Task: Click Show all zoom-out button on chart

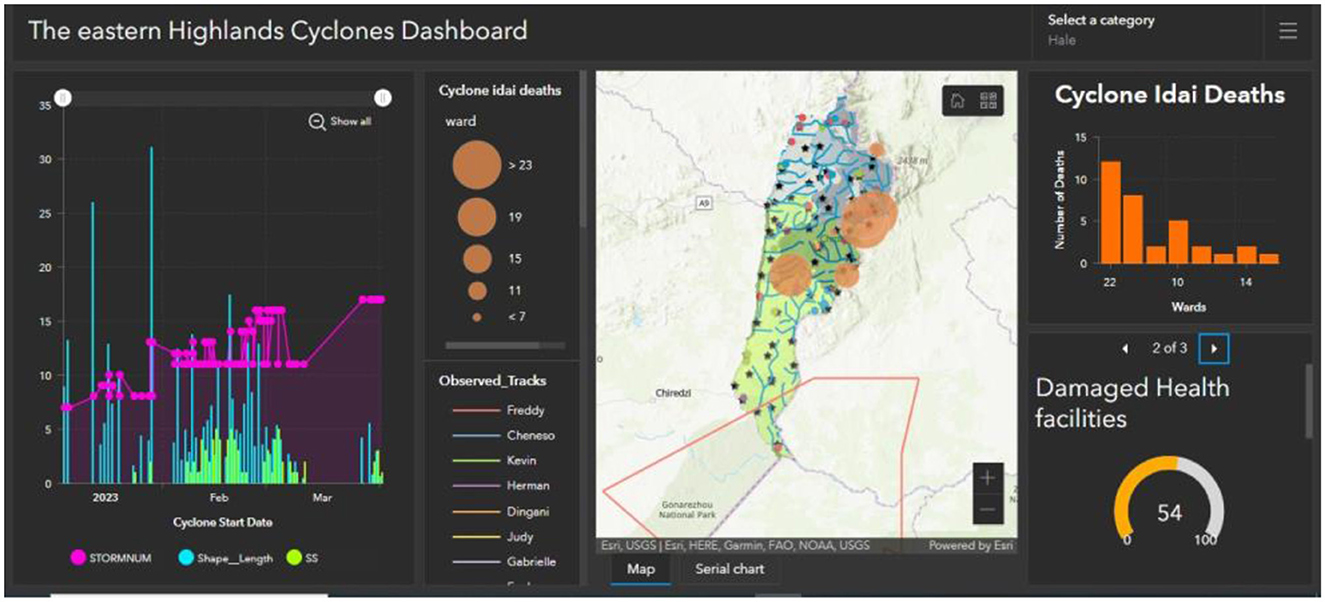Action: pyautogui.click(x=340, y=121)
